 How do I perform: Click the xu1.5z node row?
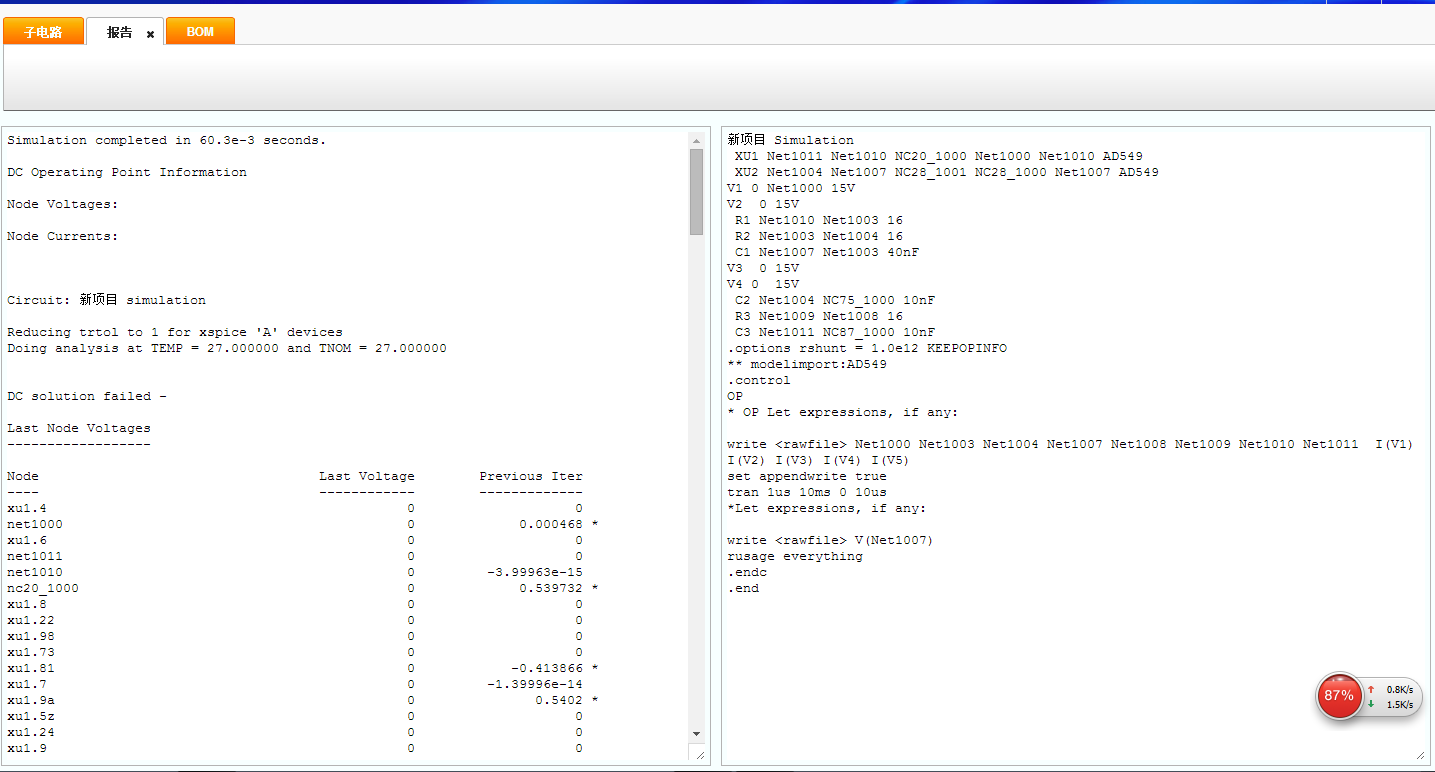pyautogui.click(x=295, y=716)
